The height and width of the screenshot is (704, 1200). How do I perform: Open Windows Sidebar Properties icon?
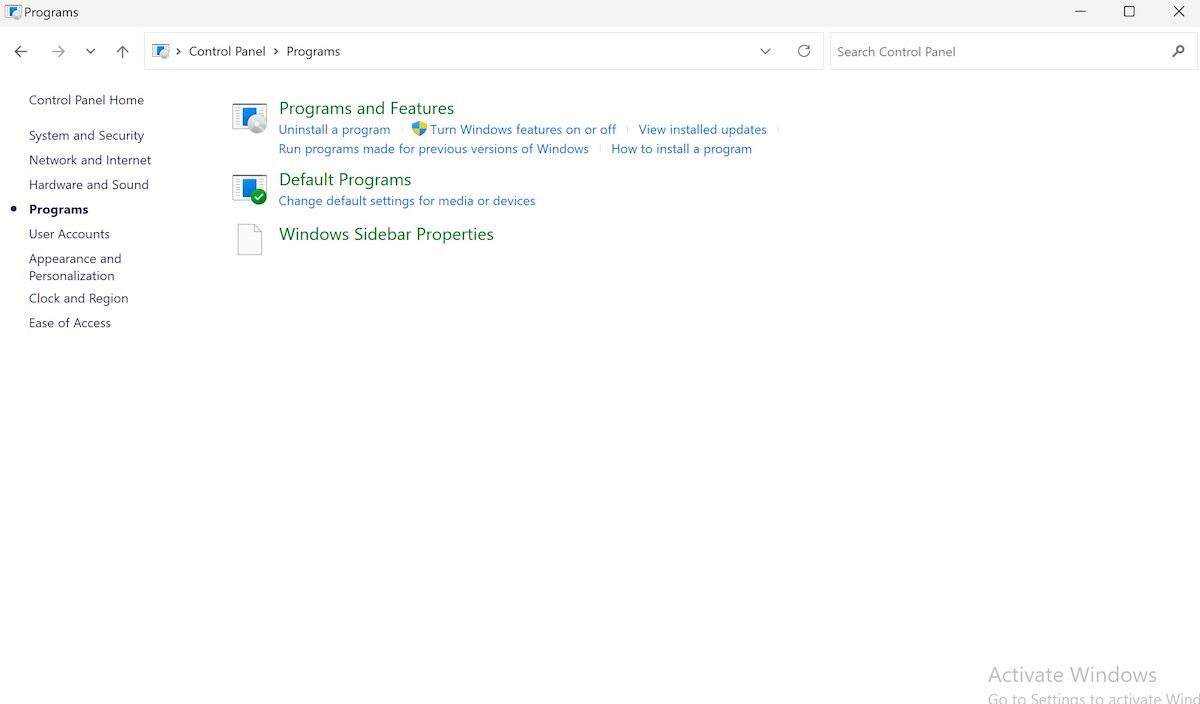(x=249, y=239)
